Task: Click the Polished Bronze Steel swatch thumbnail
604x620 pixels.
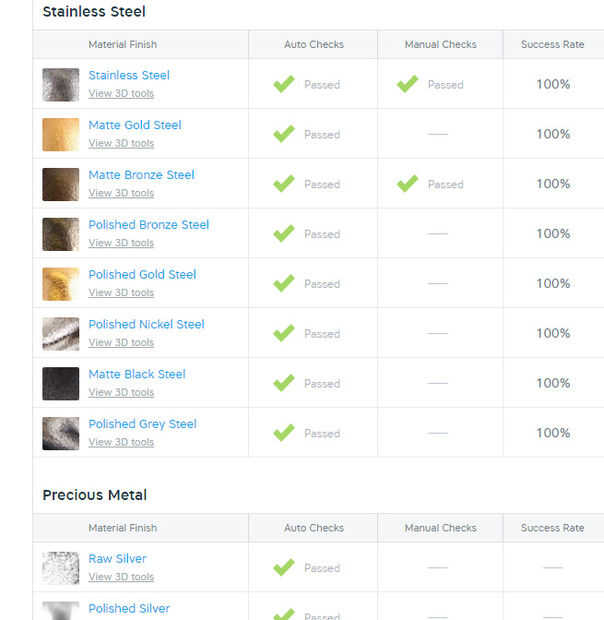Action: pos(60,234)
